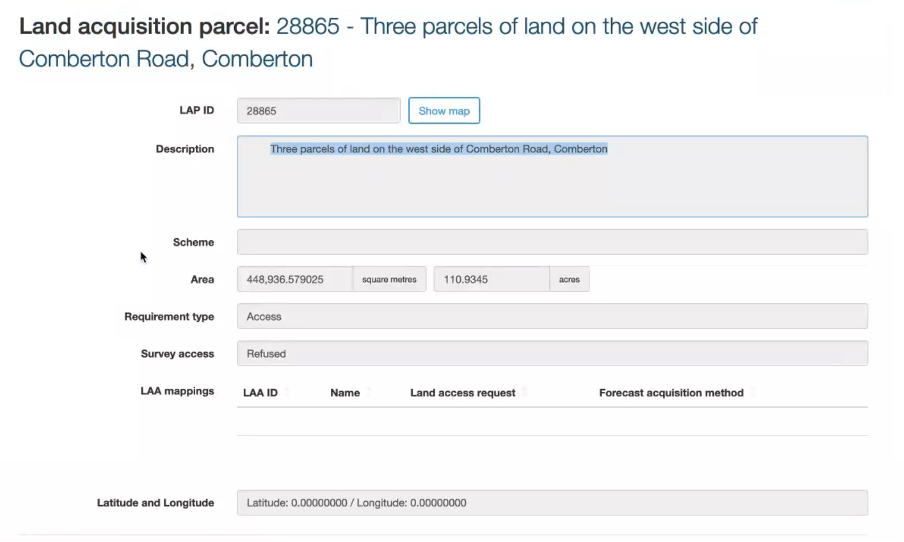Click Forecast acquisition method sort icon
Viewport: 904px width, 542px height.
pyautogui.click(x=752, y=393)
